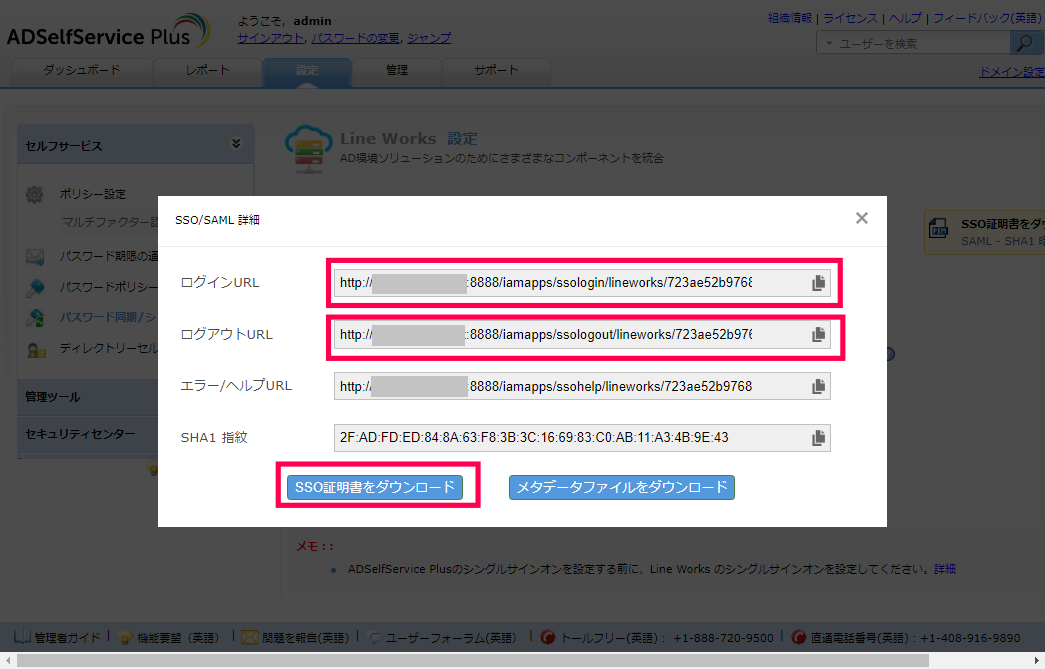Viewport: 1045px width, 669px height.
Task: Click the ADSelfService Plus logo
Action: pyautogui.click(x=109, y=31)
